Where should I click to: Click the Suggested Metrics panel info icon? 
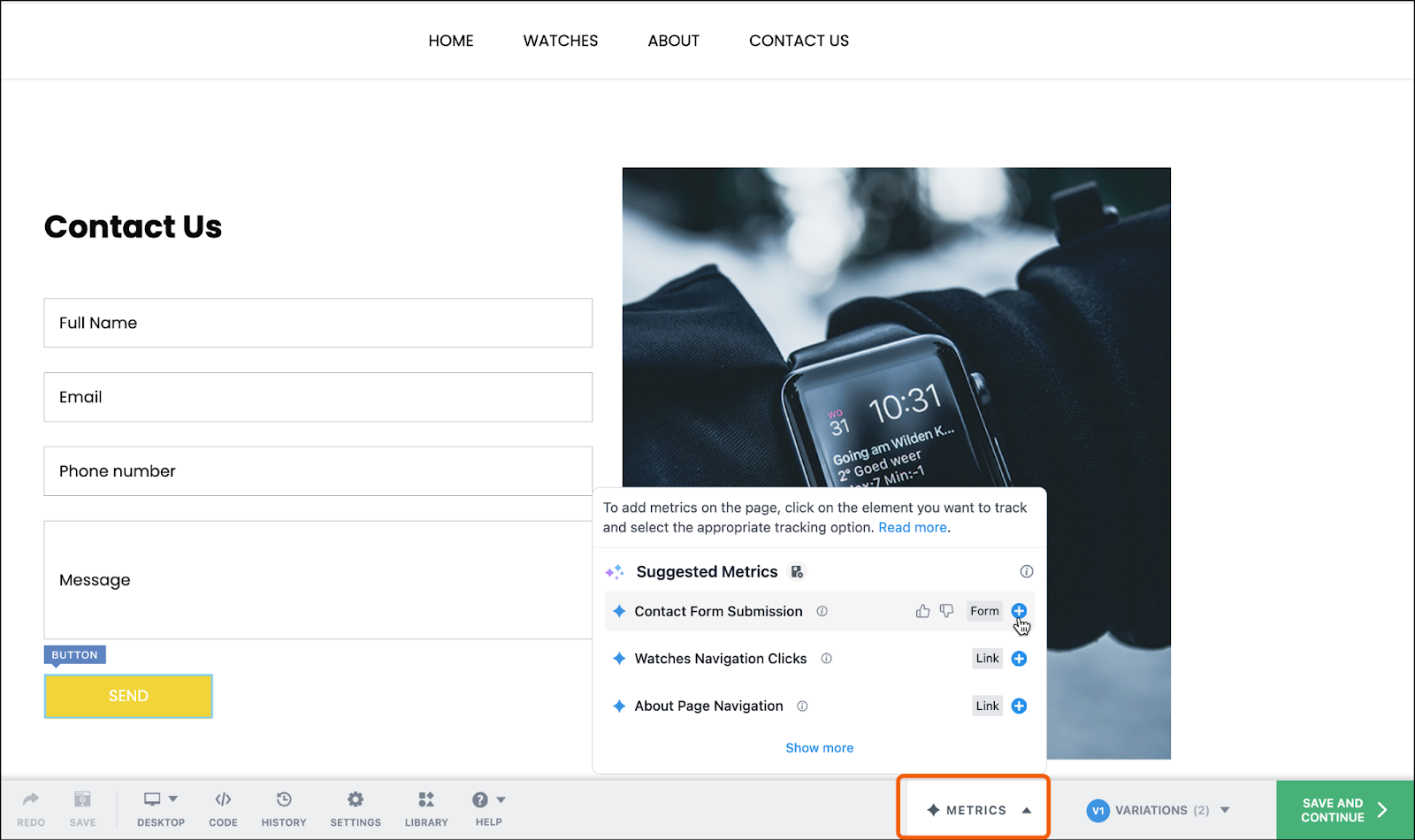click(x=1026, y=571)
